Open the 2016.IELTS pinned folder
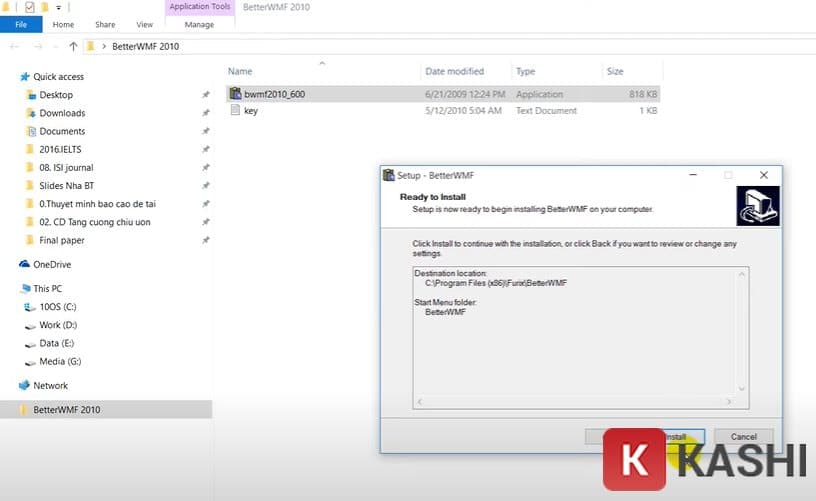816x501 pixels. coord(60,149)
